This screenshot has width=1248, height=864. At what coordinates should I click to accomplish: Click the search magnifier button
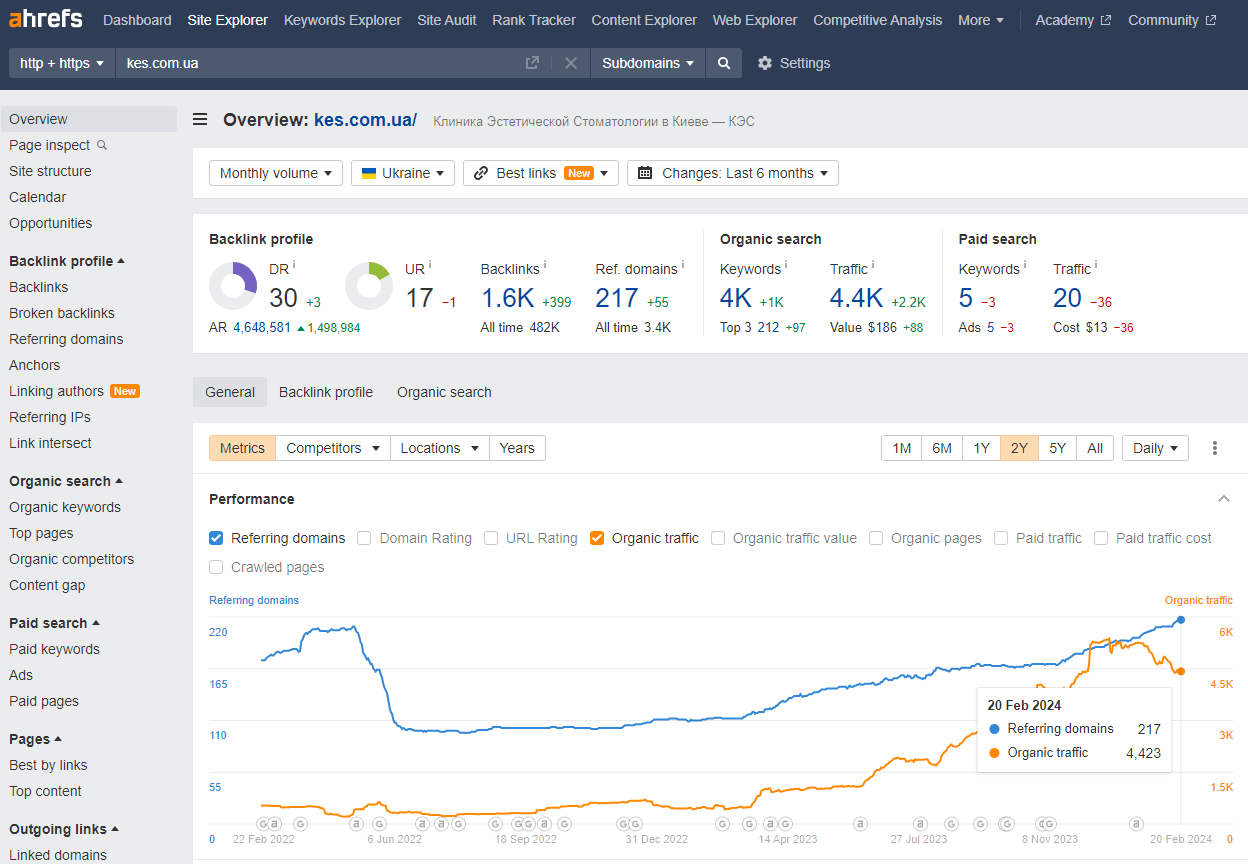tap(724, 63)
